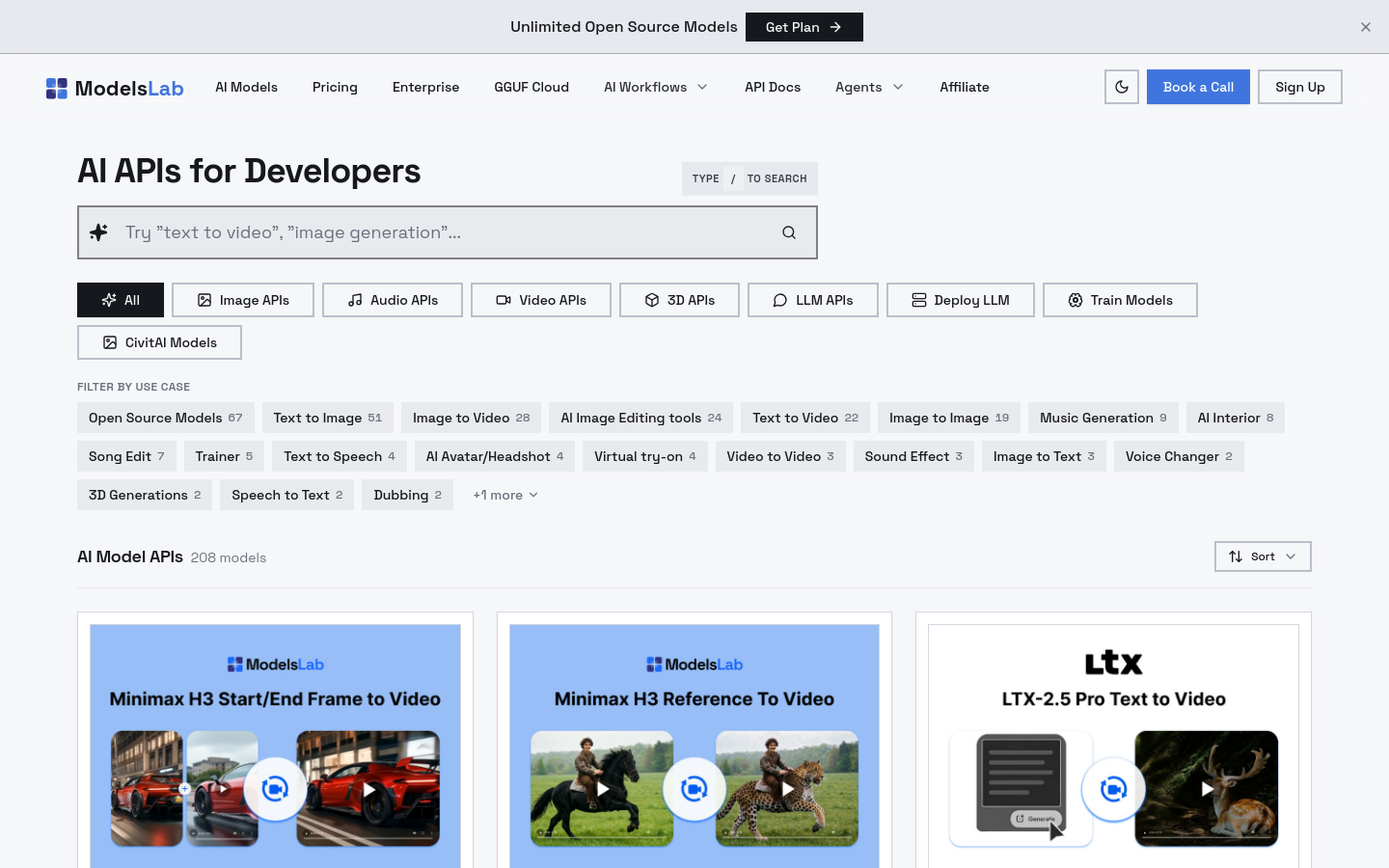Image resolution: width=1389 pixels, height=868 pixels.
Task: Open Minimax H3 Reference To Video card
Action: [694, 740]
